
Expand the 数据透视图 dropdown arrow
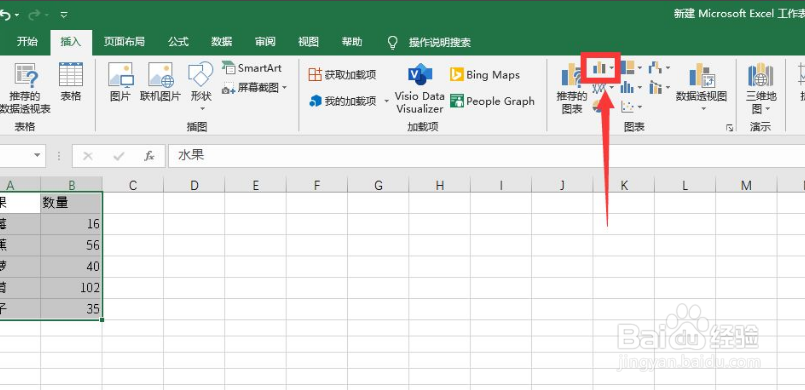[703, 108]
